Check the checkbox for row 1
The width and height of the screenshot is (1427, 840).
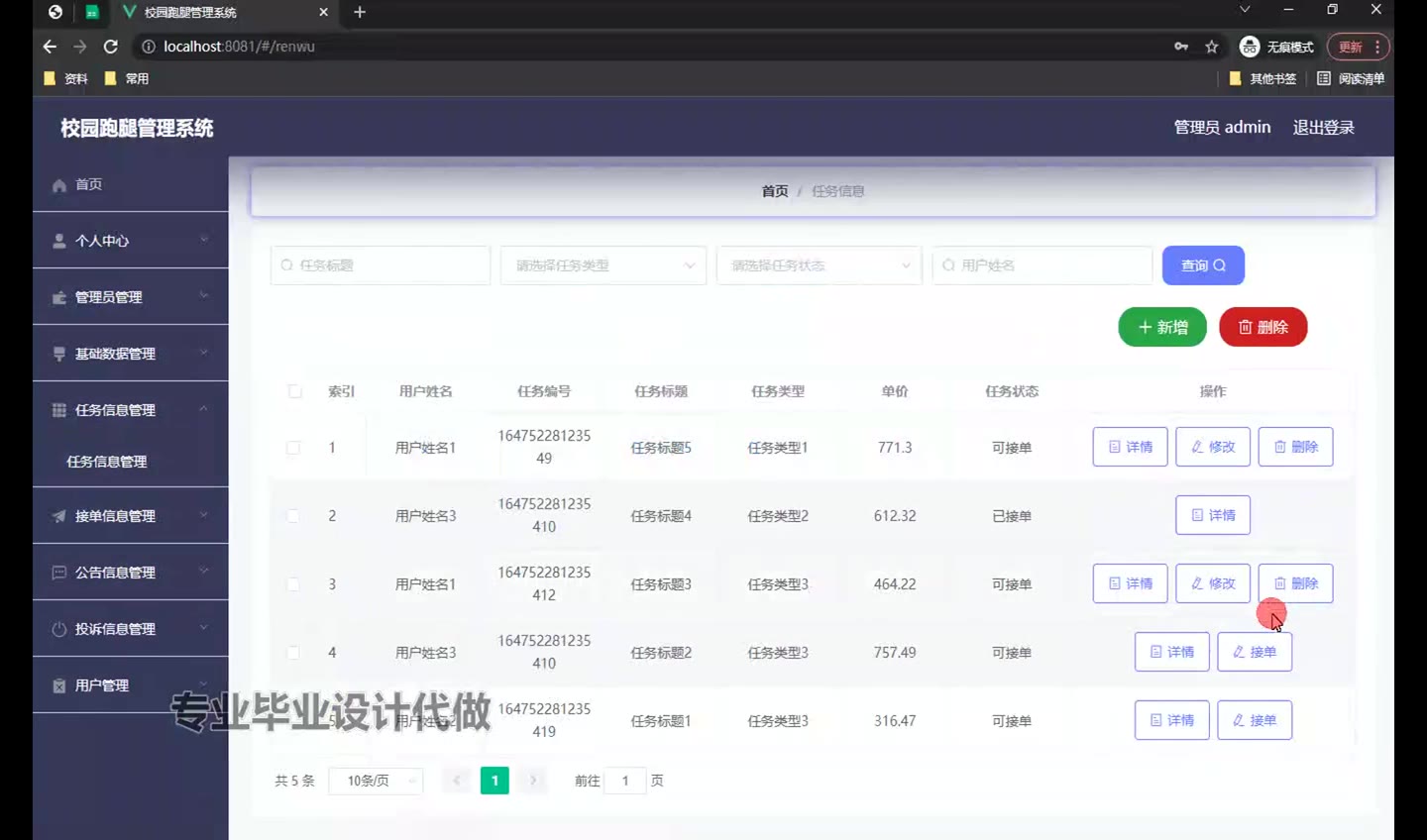293,448
